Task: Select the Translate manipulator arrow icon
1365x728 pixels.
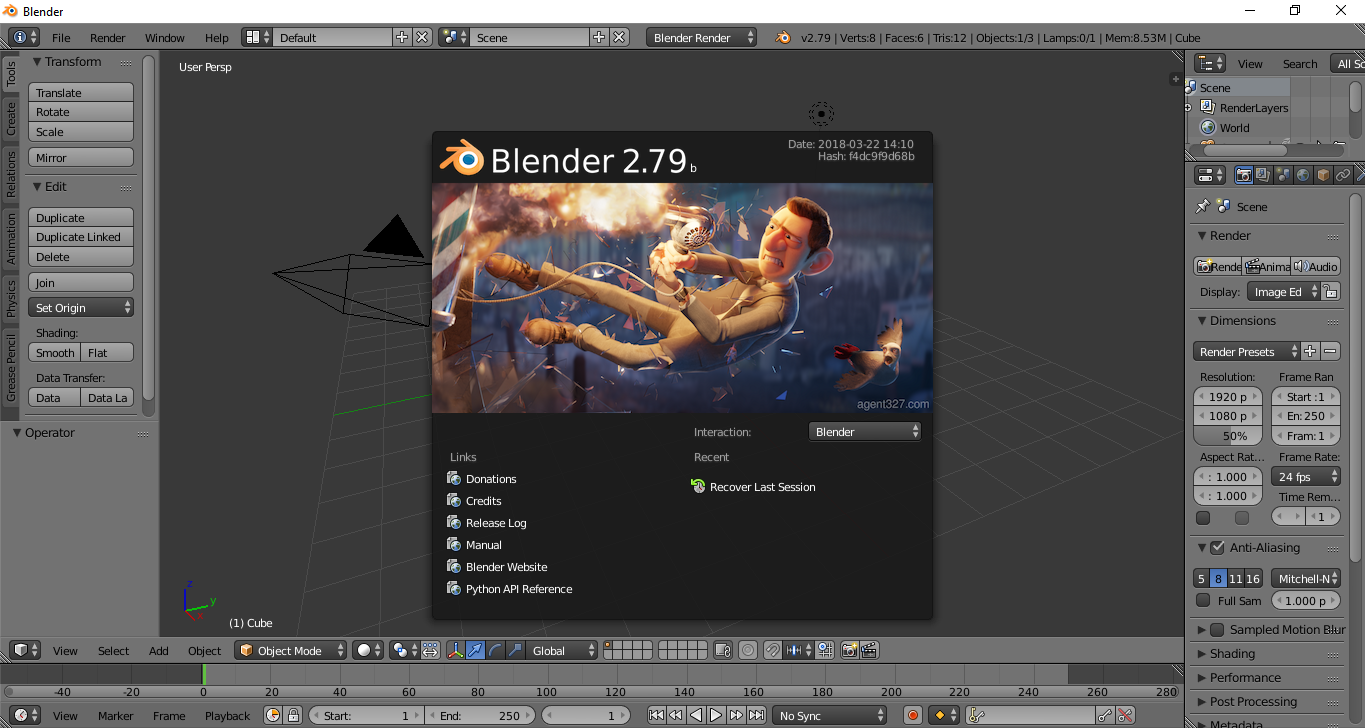Action: click(x=474, y=650)
